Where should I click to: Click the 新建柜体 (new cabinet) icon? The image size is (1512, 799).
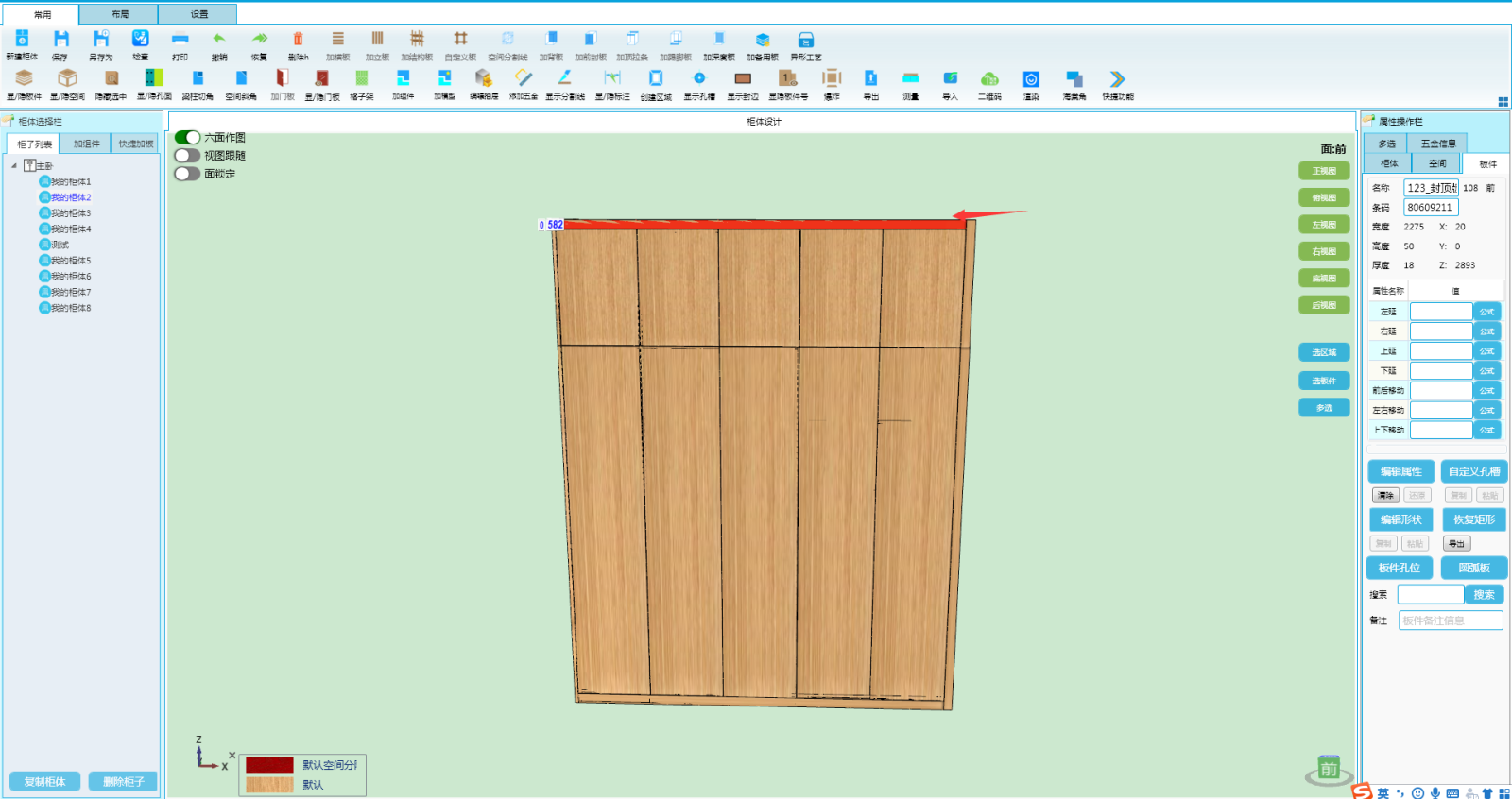pos(22,40)
